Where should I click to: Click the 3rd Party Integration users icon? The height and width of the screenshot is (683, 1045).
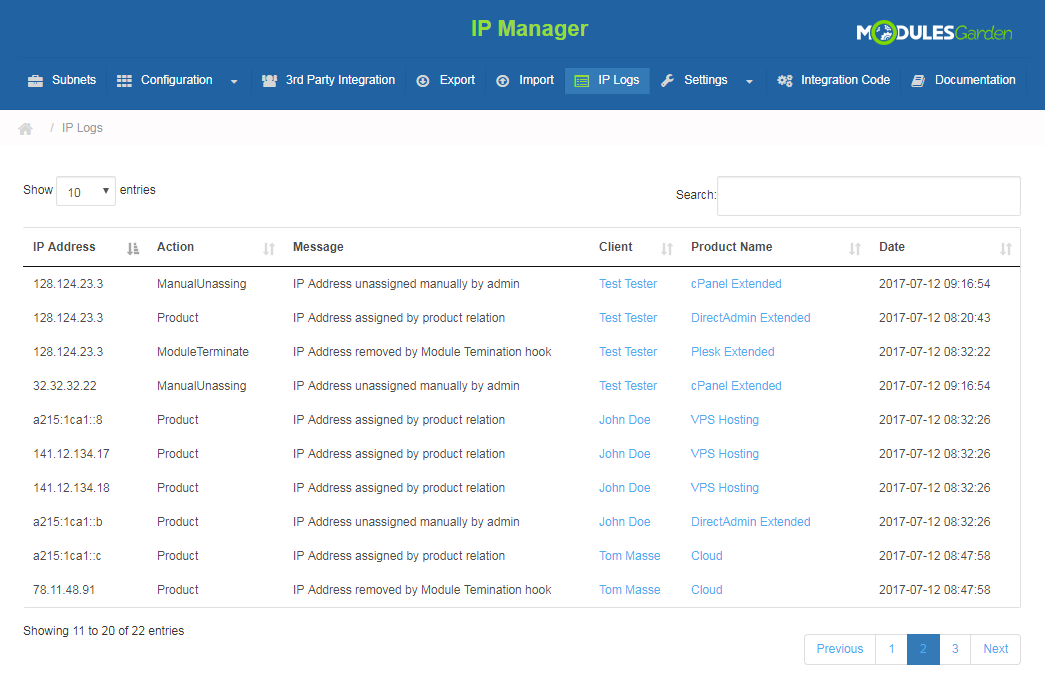pyautogui.click(x=269, y=81)
